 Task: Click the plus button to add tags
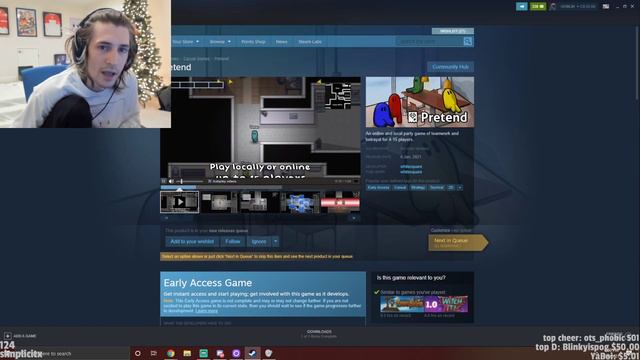pos(460,188)
